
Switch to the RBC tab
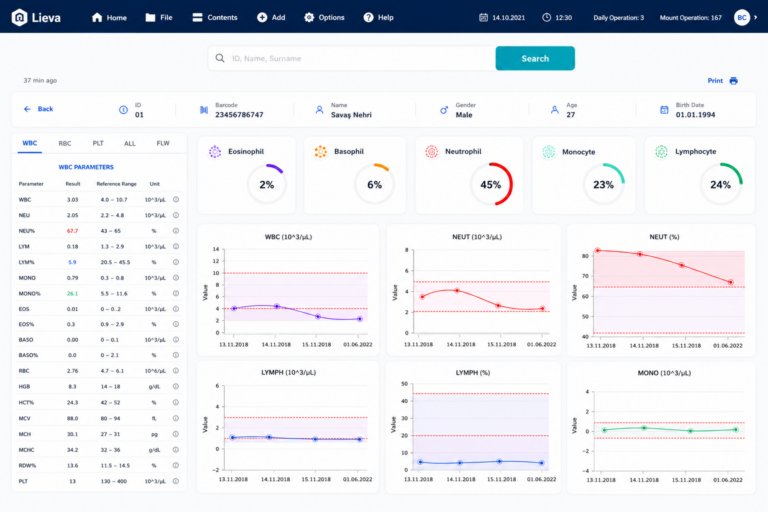tap(65, 144)
